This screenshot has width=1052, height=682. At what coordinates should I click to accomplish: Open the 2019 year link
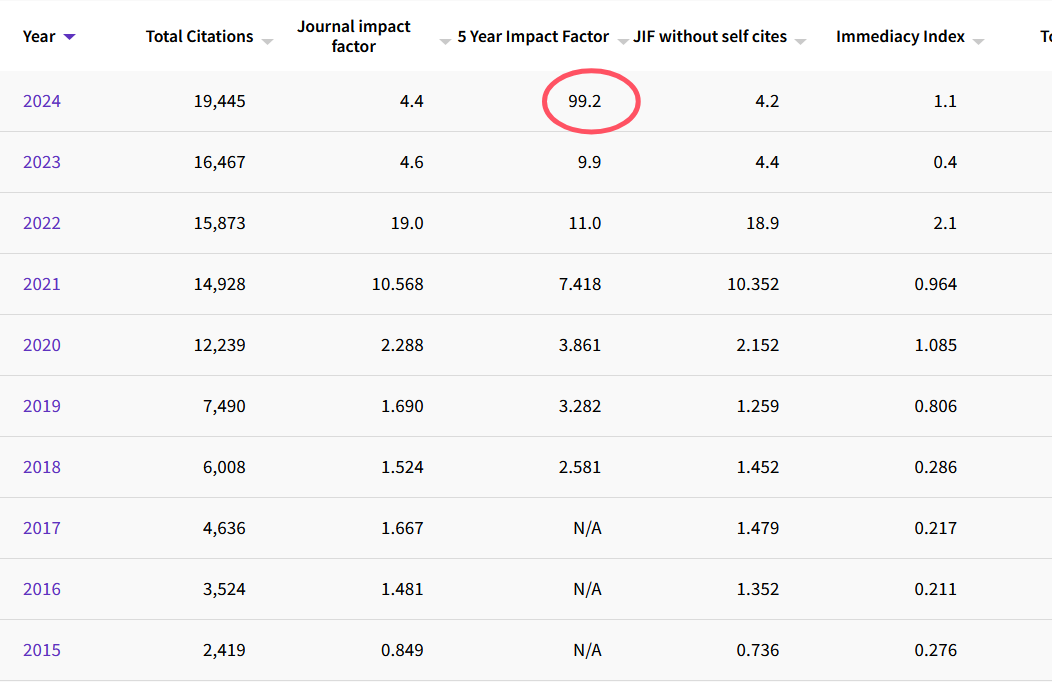point(42,406)
